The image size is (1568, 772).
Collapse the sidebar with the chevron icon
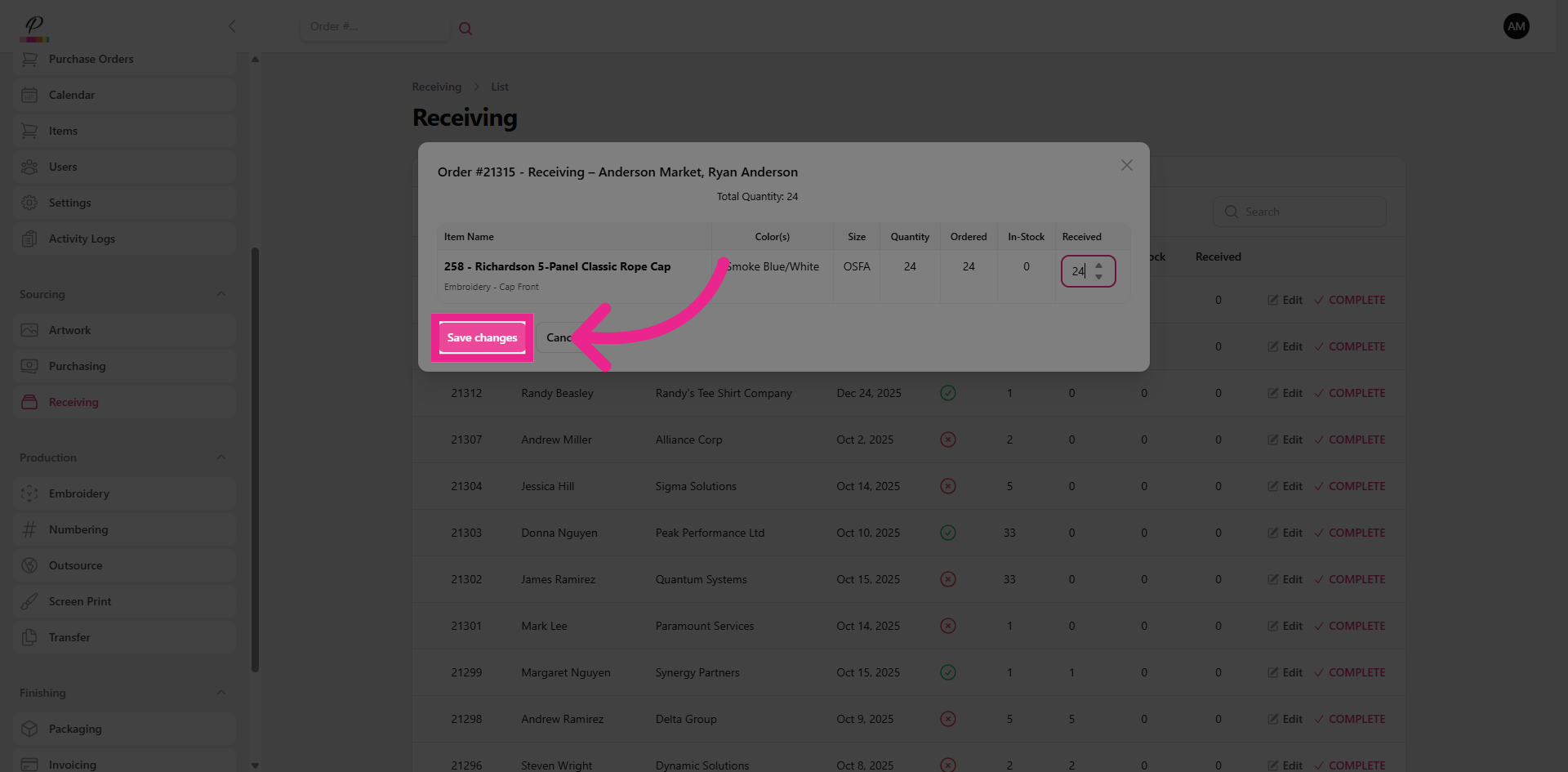click(x=232, y=26)
